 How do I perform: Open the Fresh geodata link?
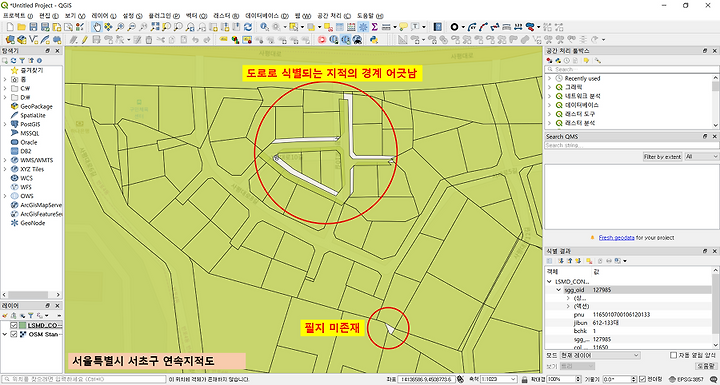click(x=617, y=238)
